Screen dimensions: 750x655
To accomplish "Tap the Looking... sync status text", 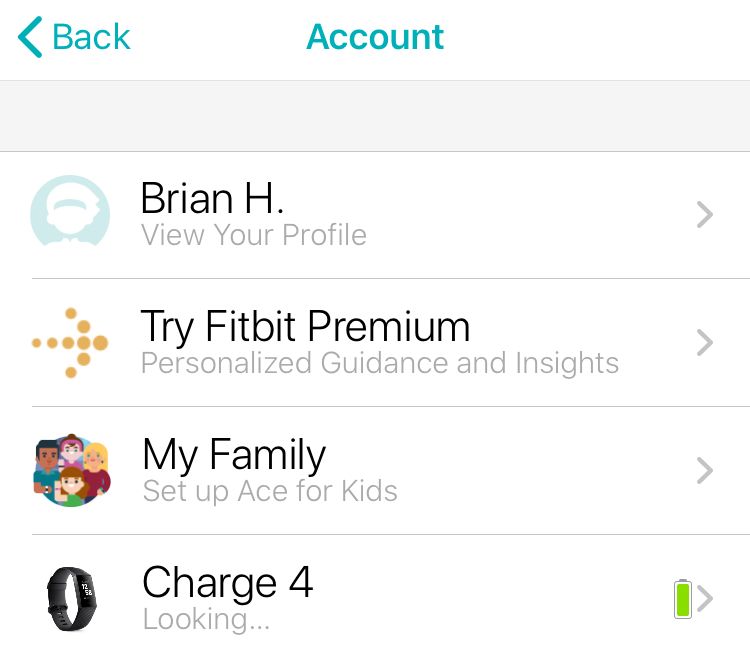I will point(206,620).
